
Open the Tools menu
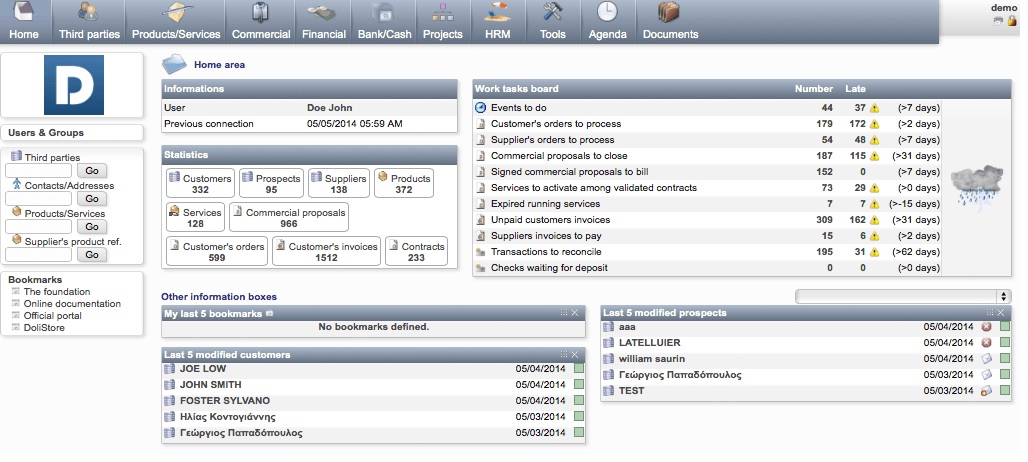[553, 22]
